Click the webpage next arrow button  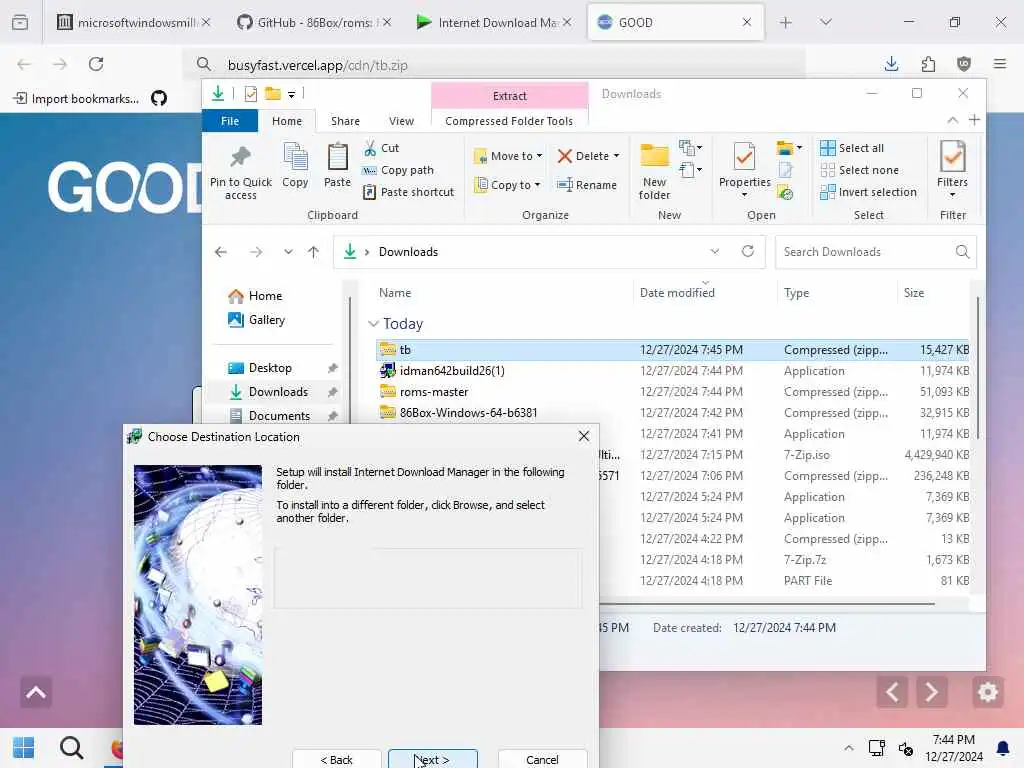coord(931,691)
